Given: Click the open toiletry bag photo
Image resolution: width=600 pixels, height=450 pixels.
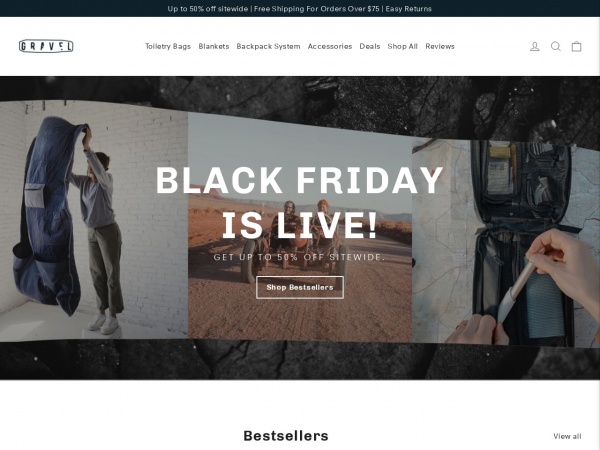Looking at the screenshot, I should 506,243.
